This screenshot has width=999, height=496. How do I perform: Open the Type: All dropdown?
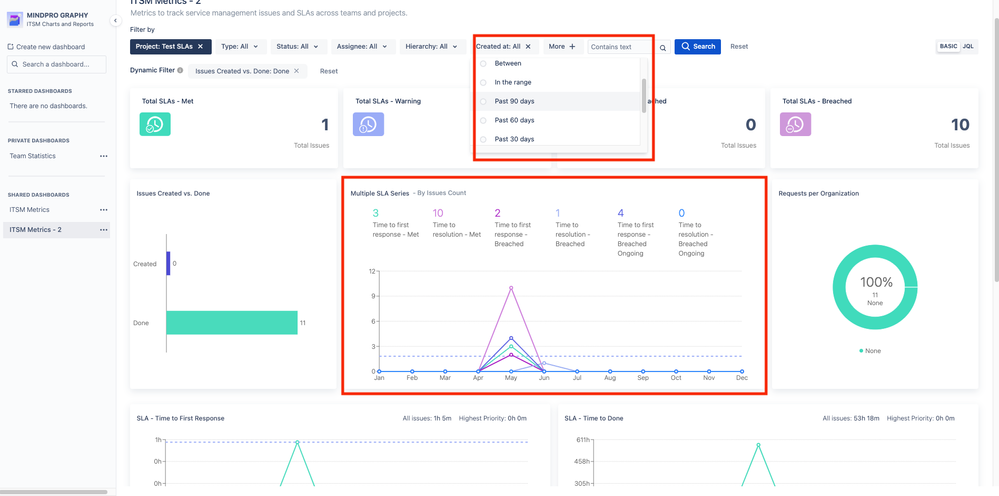(240, 47)
